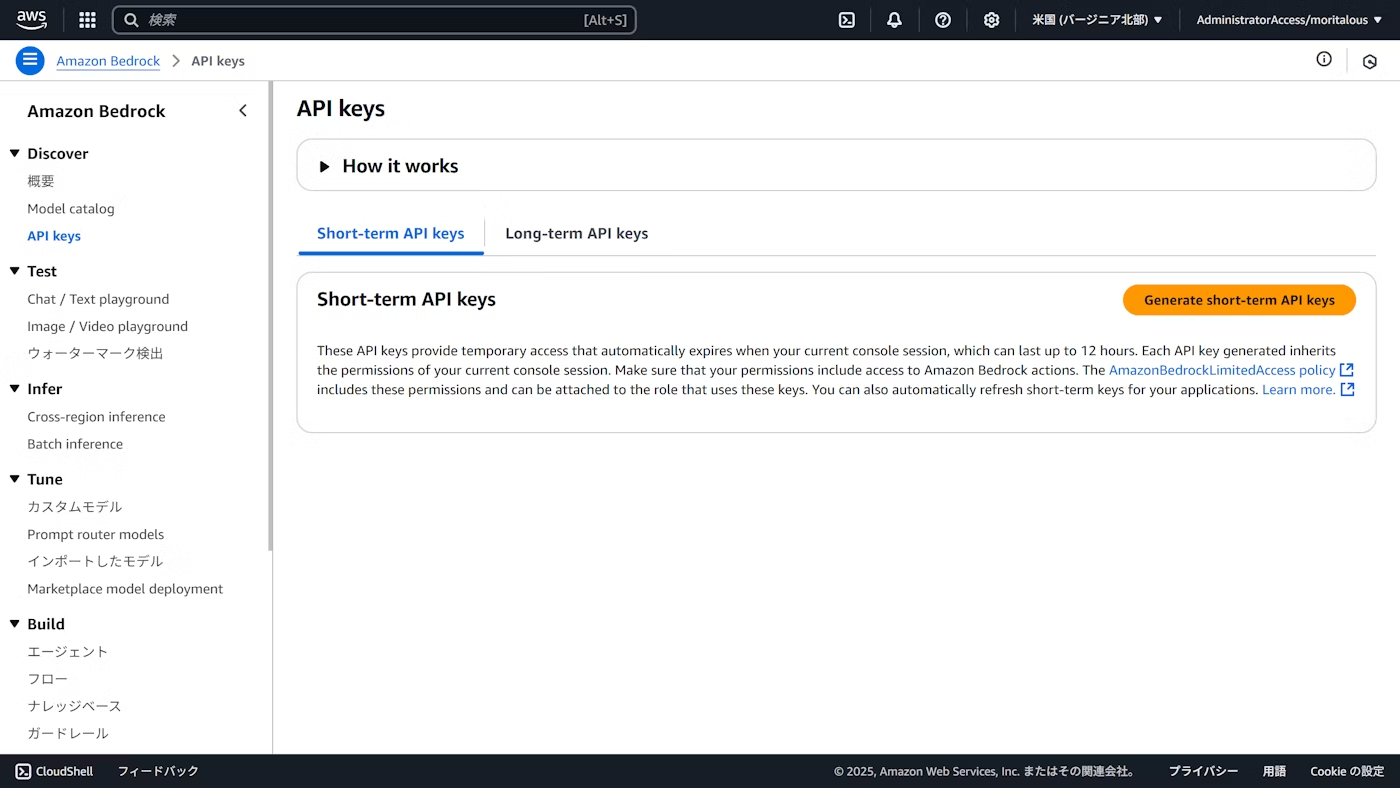Follow the Learn more link
The image size is (1400, 788).
click(x=1298, y=389)
